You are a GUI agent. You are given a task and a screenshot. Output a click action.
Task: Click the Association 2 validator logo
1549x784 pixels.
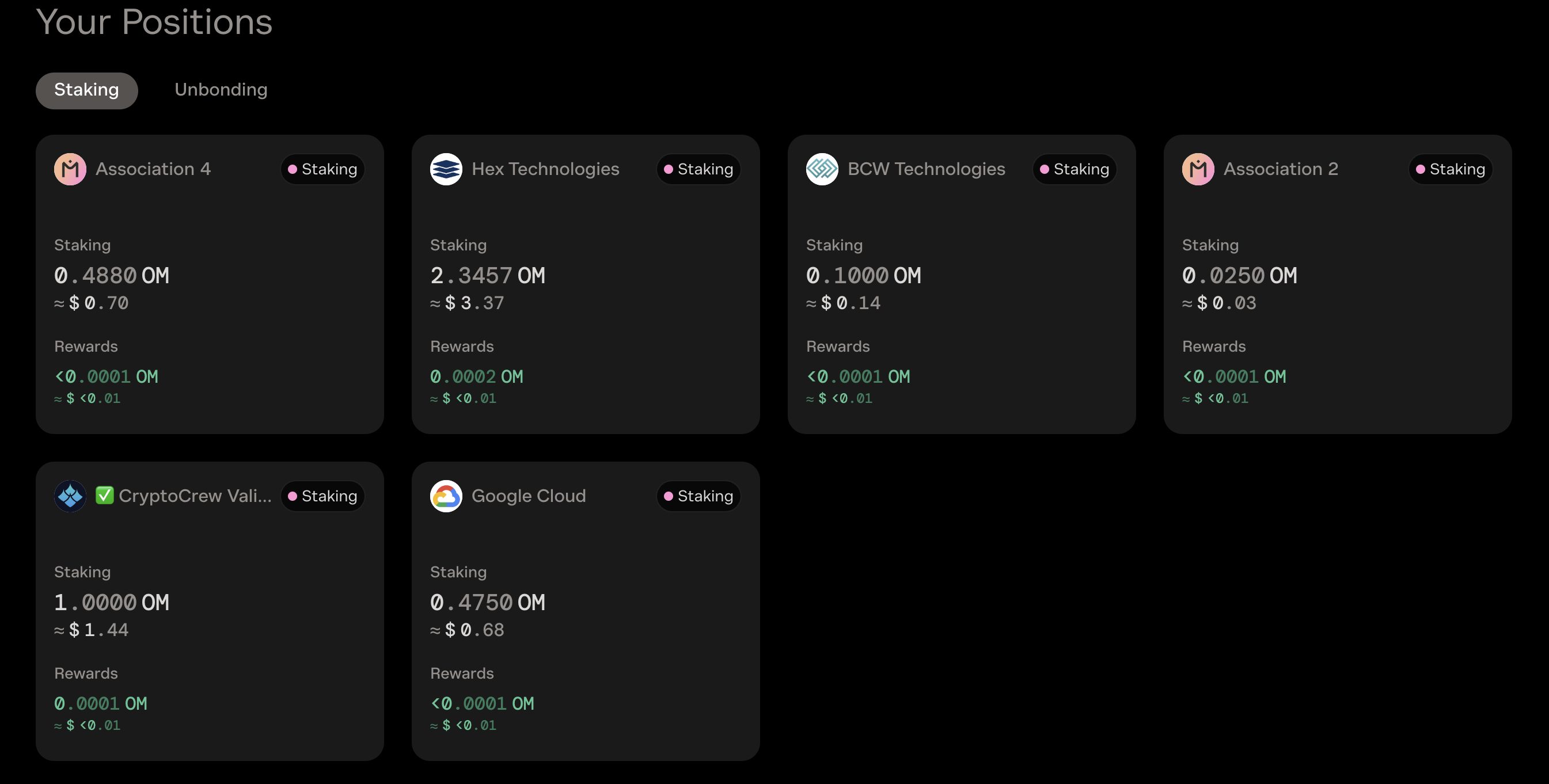tap(1198, 169)
